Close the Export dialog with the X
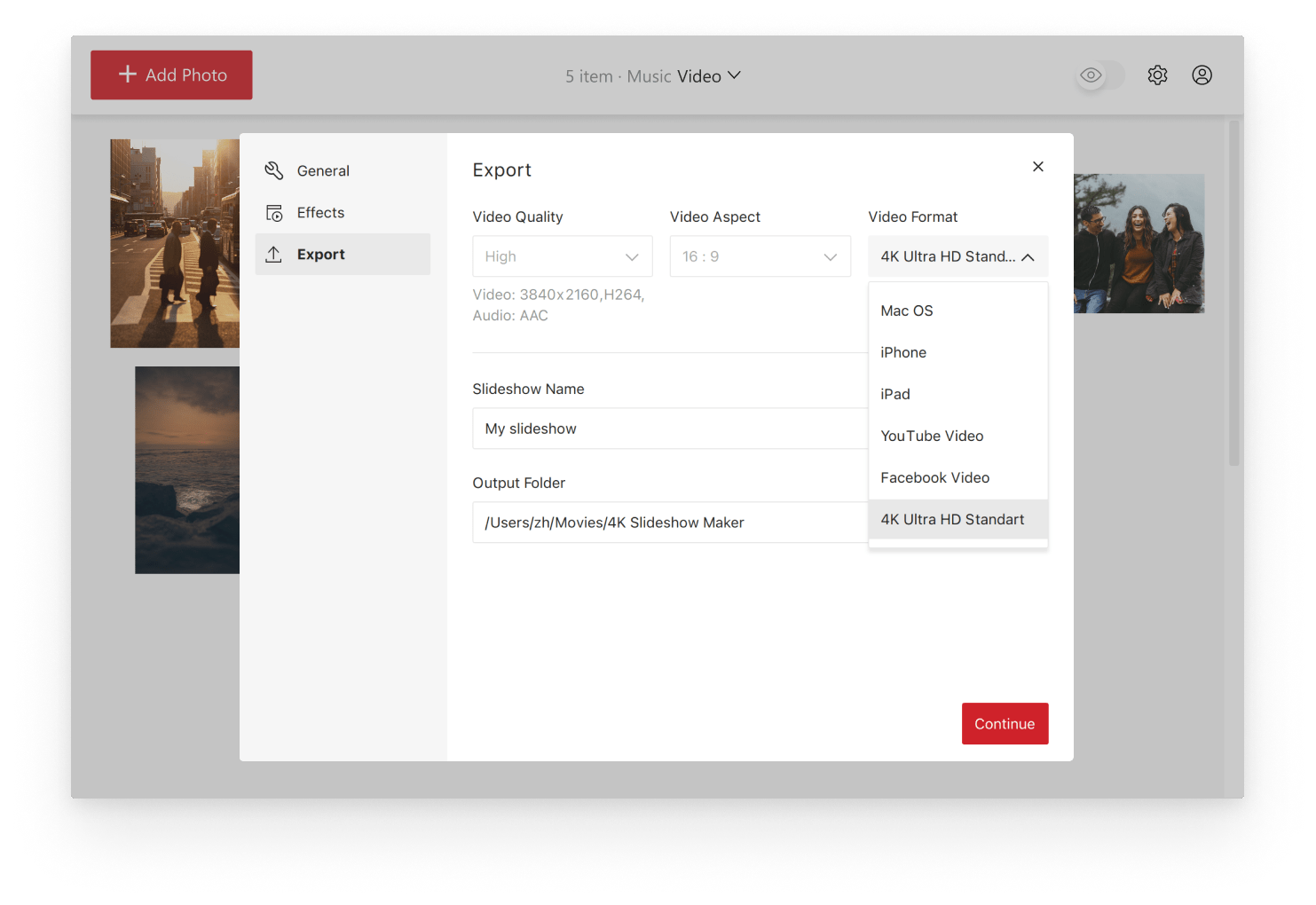 click(1037, 166)
